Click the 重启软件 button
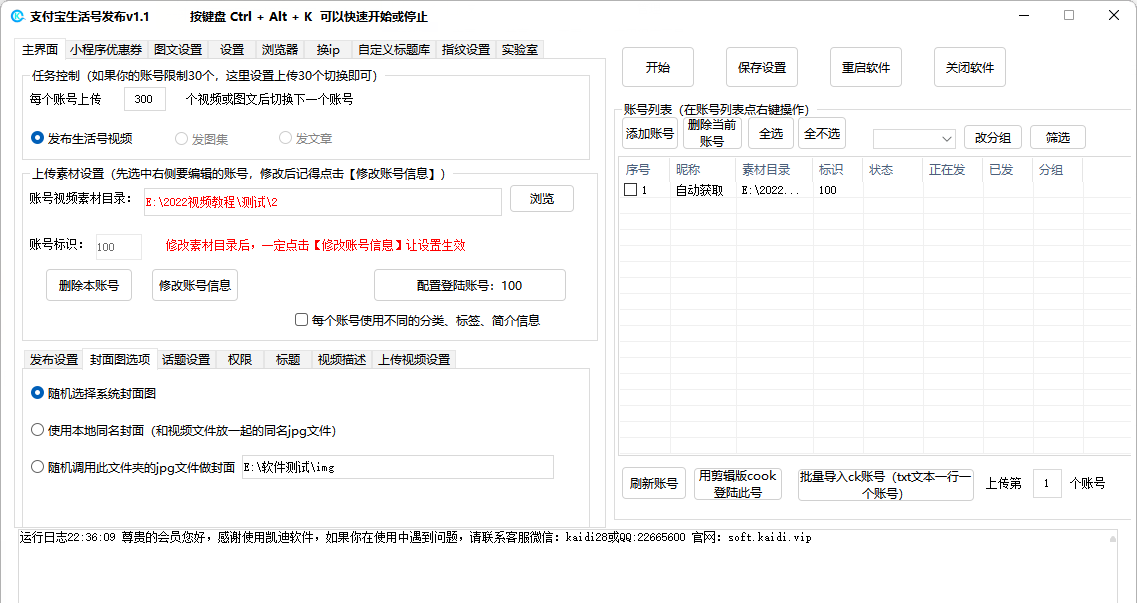1137x603 pixels. click(866, 67)
